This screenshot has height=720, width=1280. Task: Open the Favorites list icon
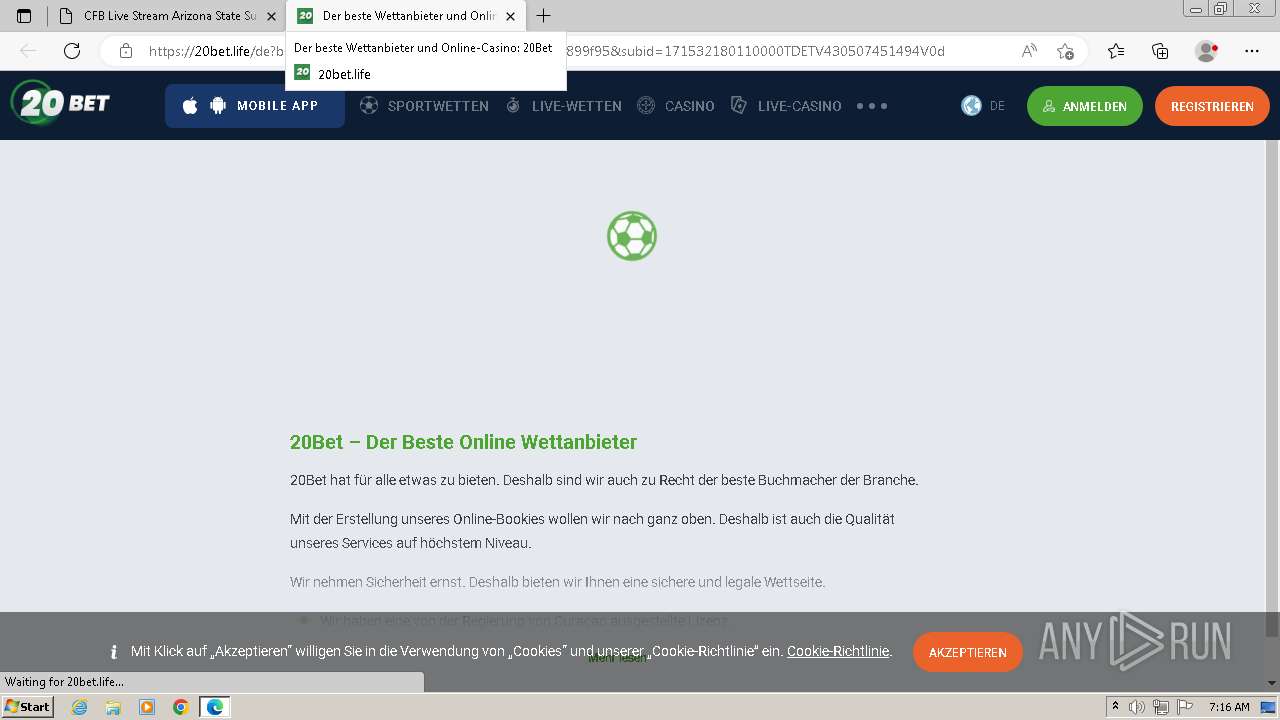(1116, 51)
